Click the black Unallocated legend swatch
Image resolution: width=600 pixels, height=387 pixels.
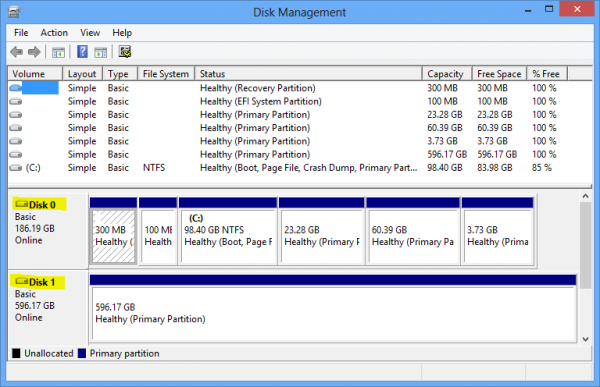tap(16, 353)
